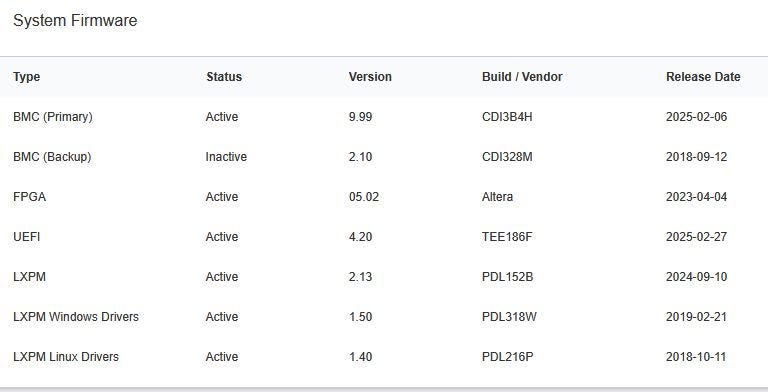The width and height of the screenshot is (768, 392).
Task: Click release date 2025-02-27
Action: 696,237
